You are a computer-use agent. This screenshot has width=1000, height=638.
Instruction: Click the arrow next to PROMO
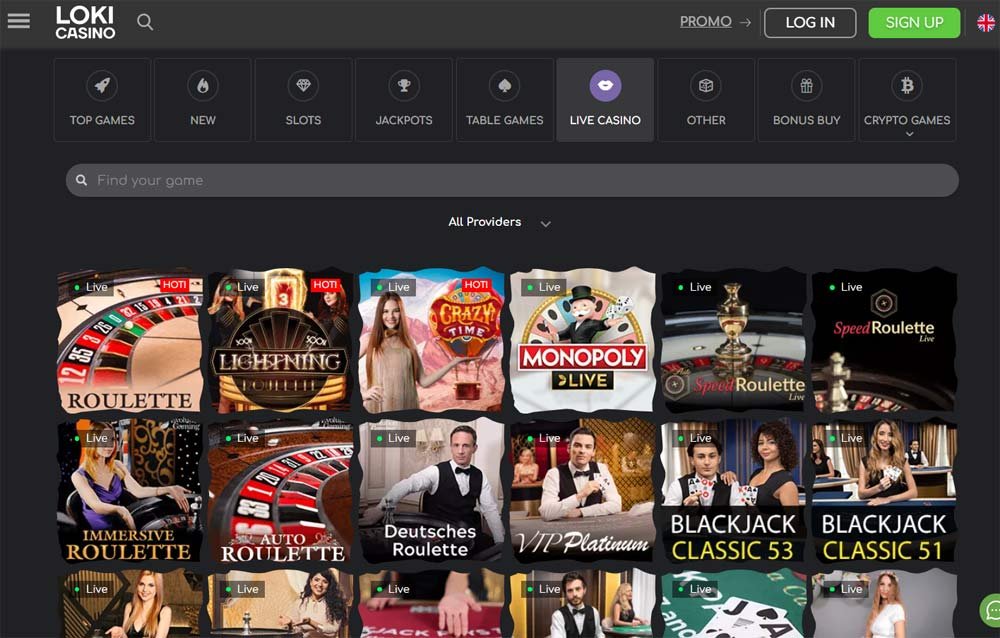coord(745,22)
